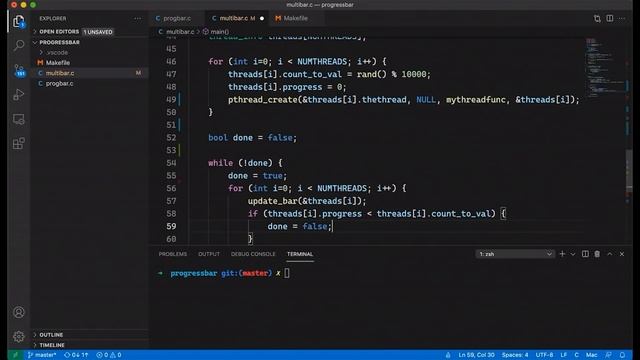Maximize the terminal panel size
640x360 pixels.
pyautogui.click(x=609, y=254)
